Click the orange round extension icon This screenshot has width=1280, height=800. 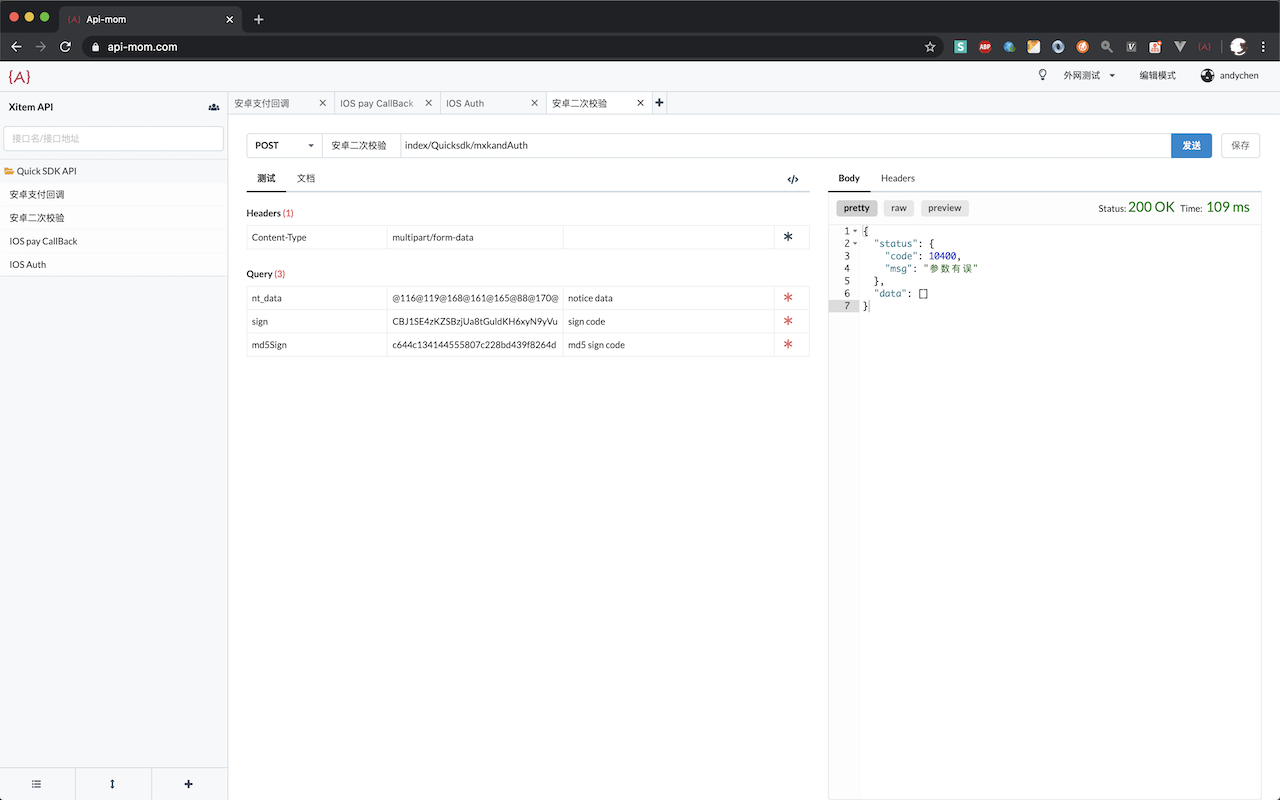(1083, 47)
